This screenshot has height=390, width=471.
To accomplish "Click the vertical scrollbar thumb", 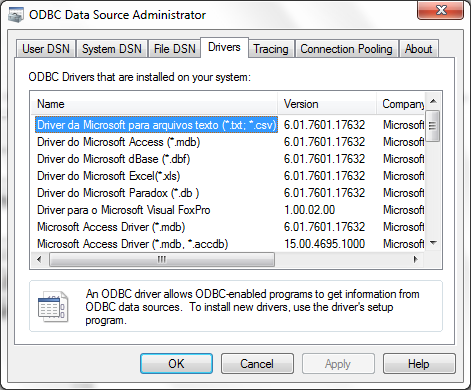I will tap(433, 126).
